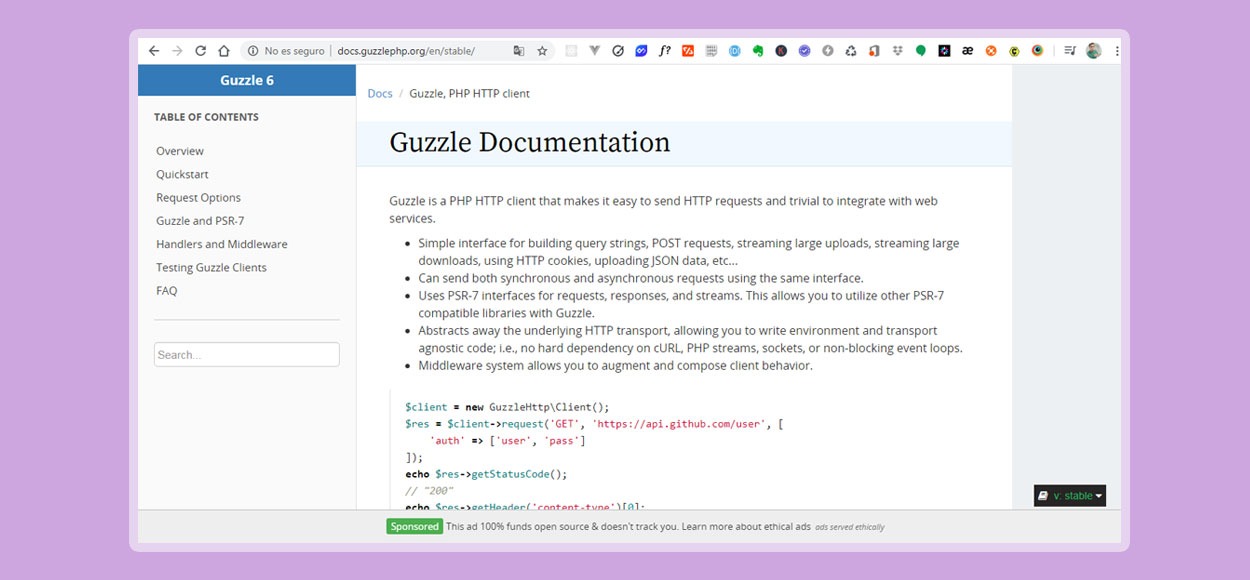Open the Chrome profile avatar

1094,51
